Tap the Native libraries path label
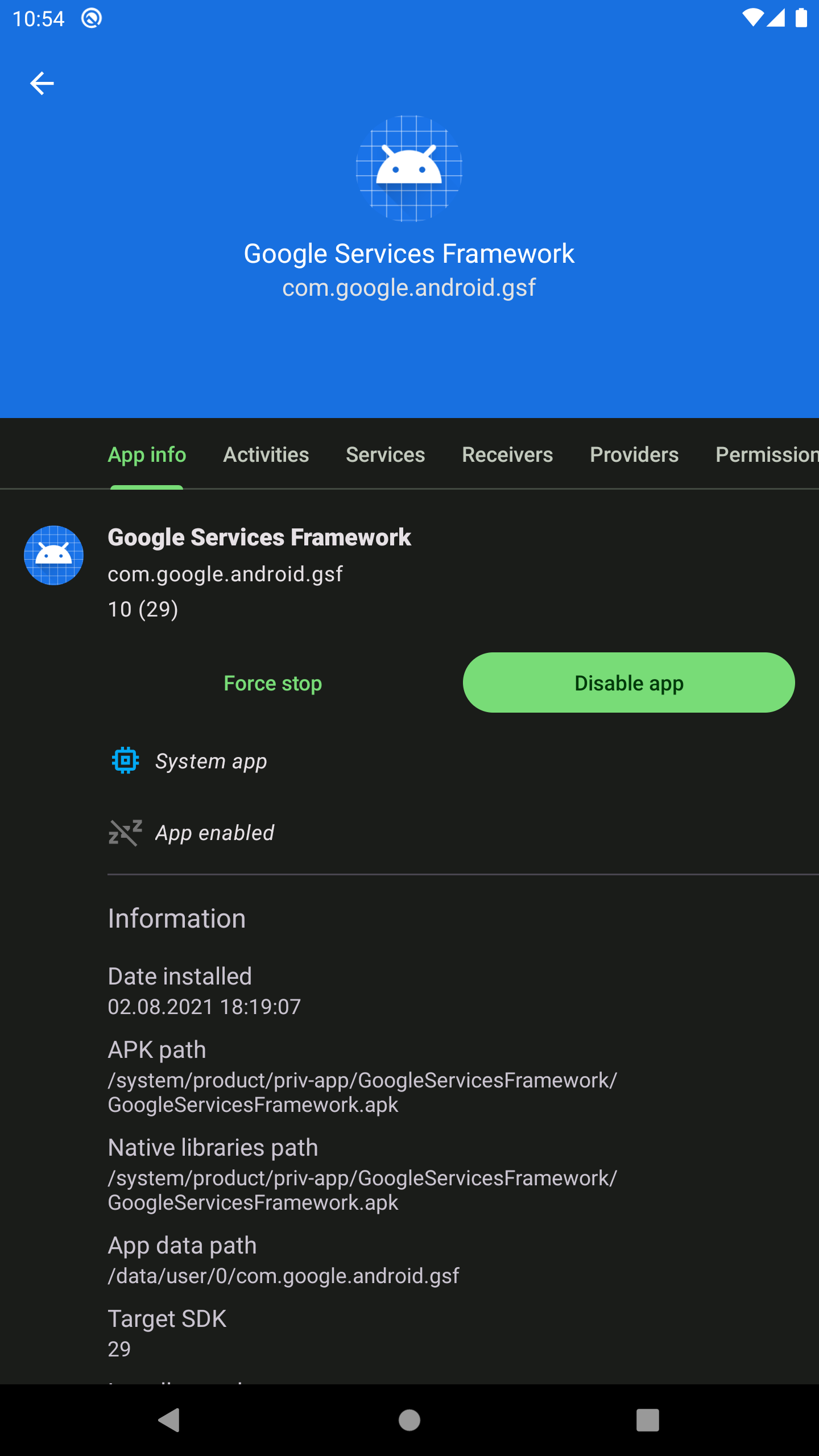The height and width of the screenshot is (1456, 819). coord(213,1148)
